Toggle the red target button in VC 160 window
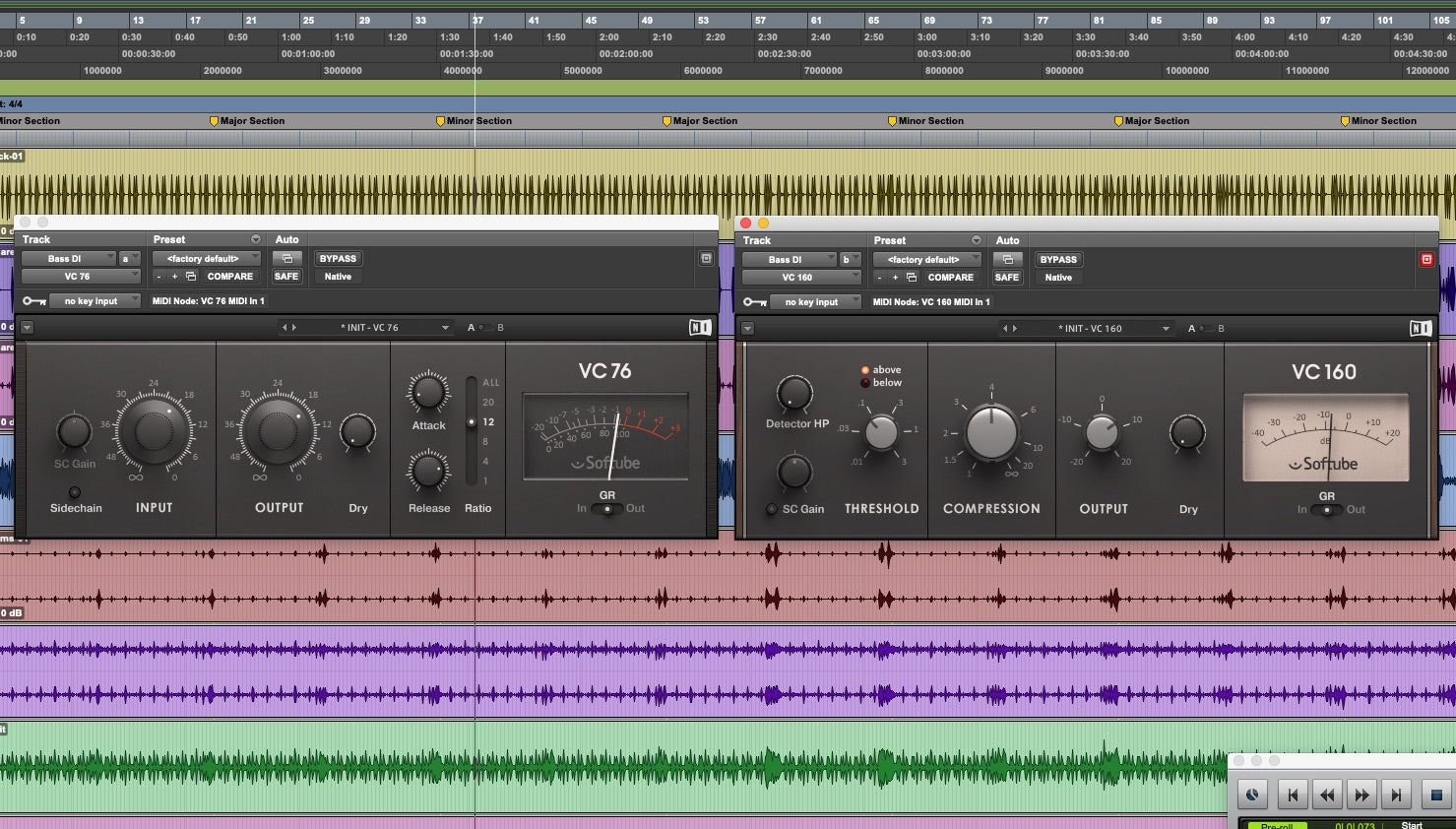1456x829 pixels. pos(1426,260)
